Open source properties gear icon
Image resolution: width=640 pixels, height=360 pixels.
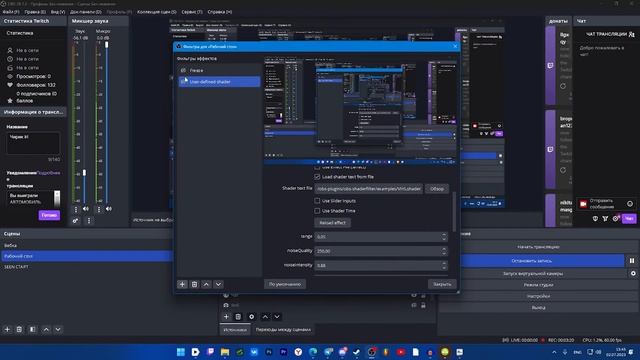coord(251,316)
